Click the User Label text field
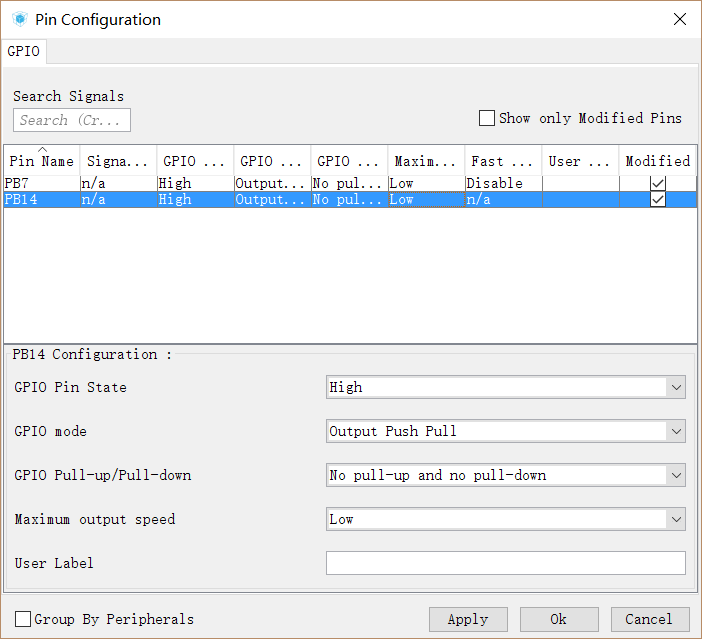This screenshot has height=639, width=702. 505,563
